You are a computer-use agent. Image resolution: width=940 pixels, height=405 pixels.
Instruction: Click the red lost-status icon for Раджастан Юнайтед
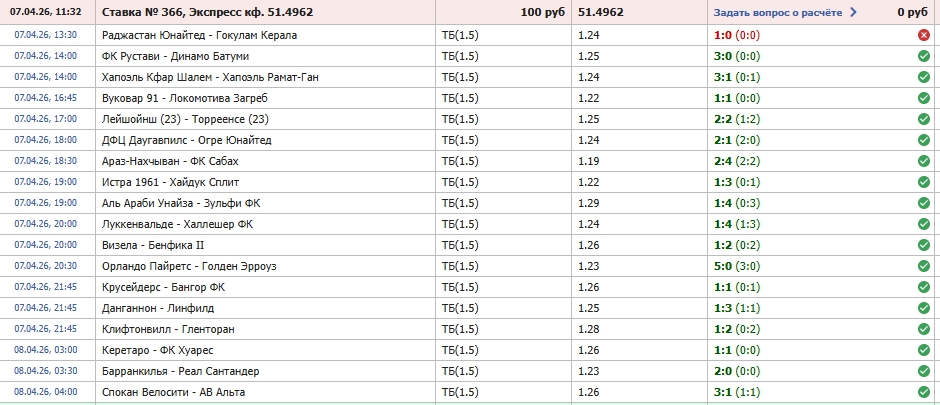(924, 35)
